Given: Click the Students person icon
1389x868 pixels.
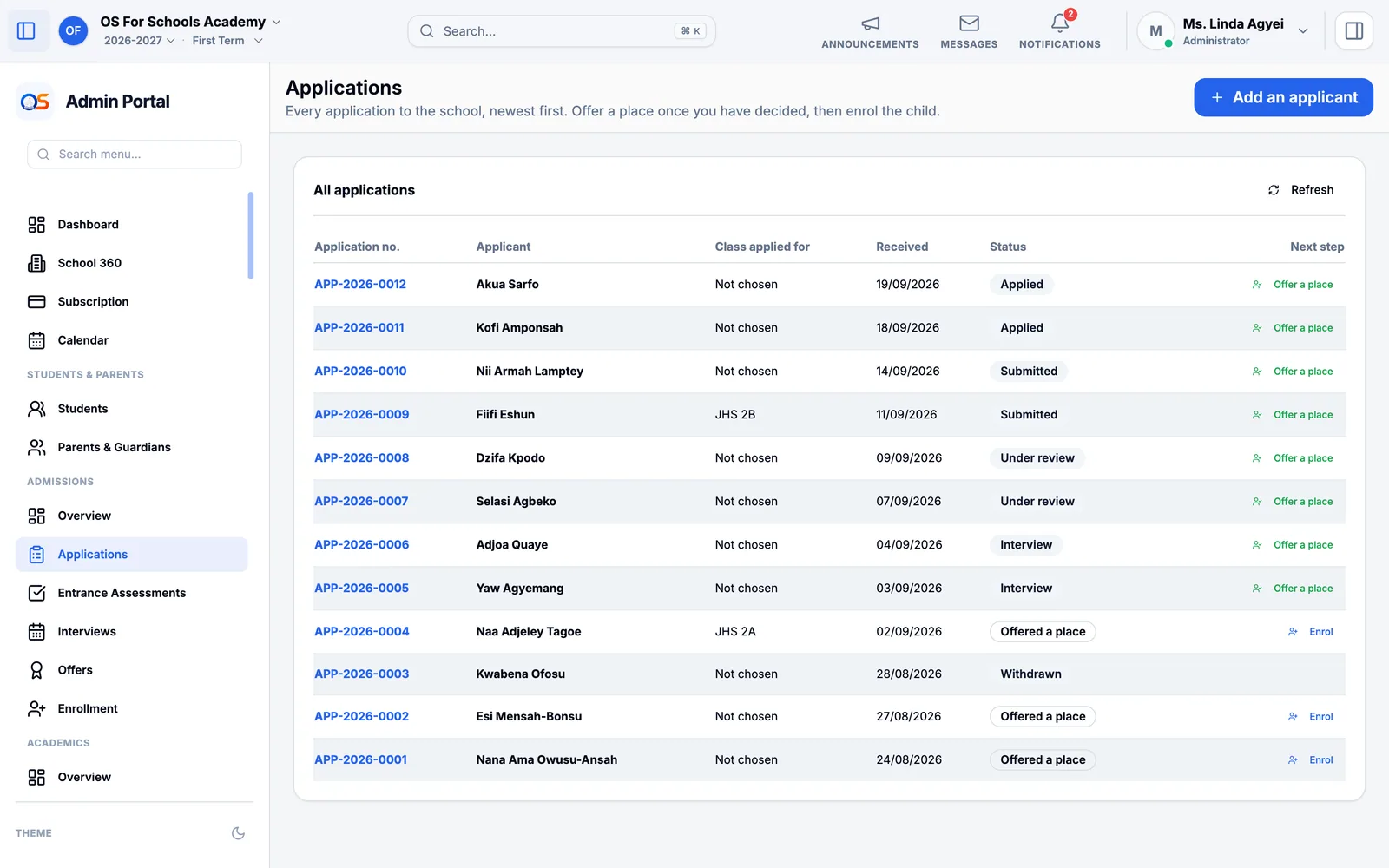Looking at the screenshot, I should click(36, 409).
